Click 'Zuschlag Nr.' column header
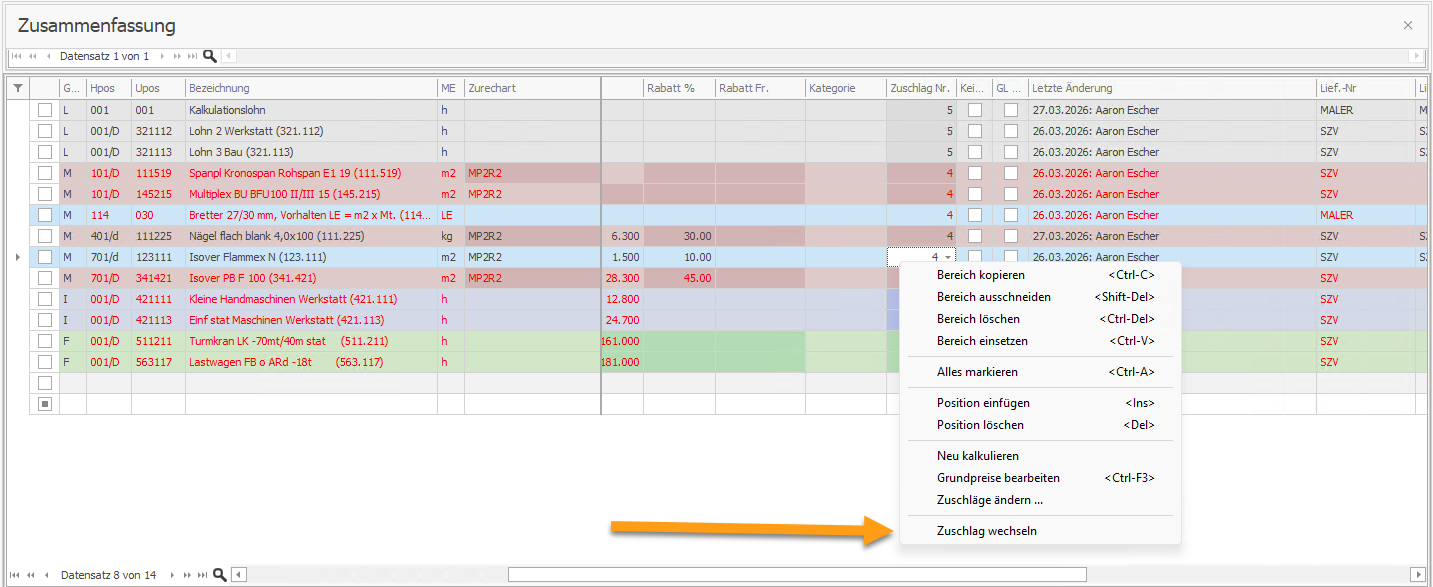The height and width of the screenshot is (587, 1433). pos(921,88)
